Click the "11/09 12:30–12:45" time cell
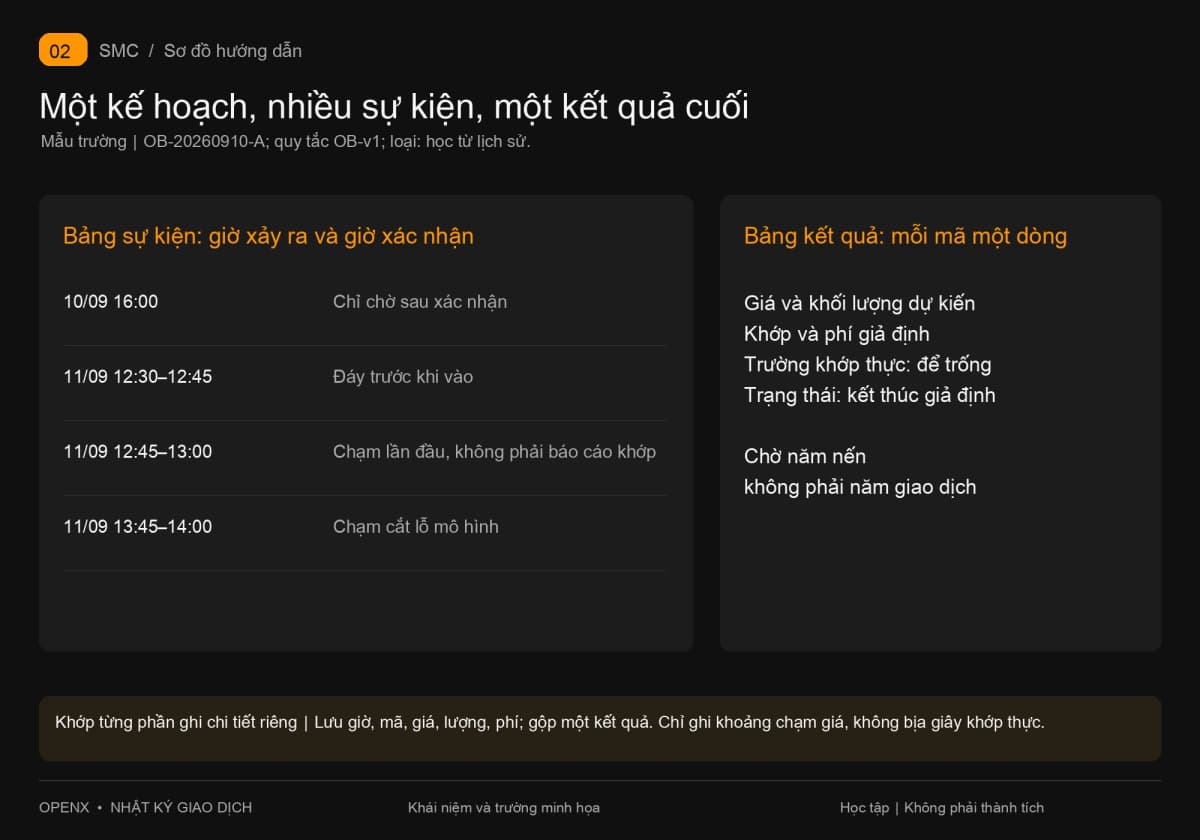The width and height of the screenshot is (1200, 840). 138,377
